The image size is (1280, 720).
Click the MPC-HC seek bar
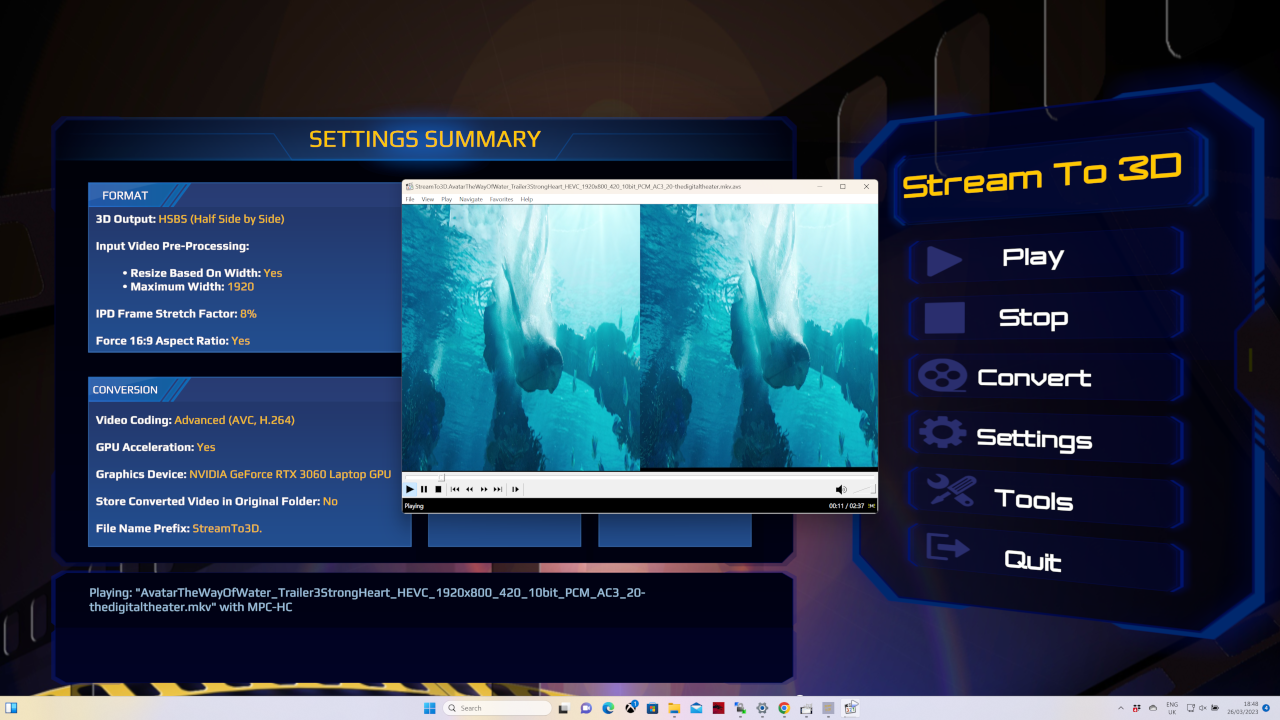640,477
